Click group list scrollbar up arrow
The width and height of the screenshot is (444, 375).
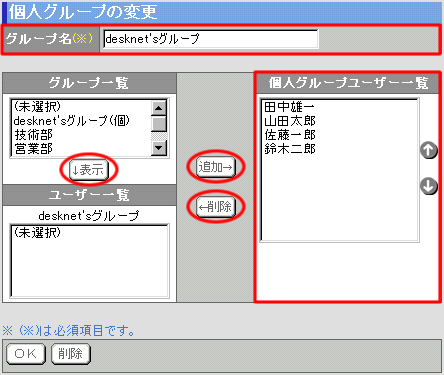pyautogui.click(x=159, y=108)
